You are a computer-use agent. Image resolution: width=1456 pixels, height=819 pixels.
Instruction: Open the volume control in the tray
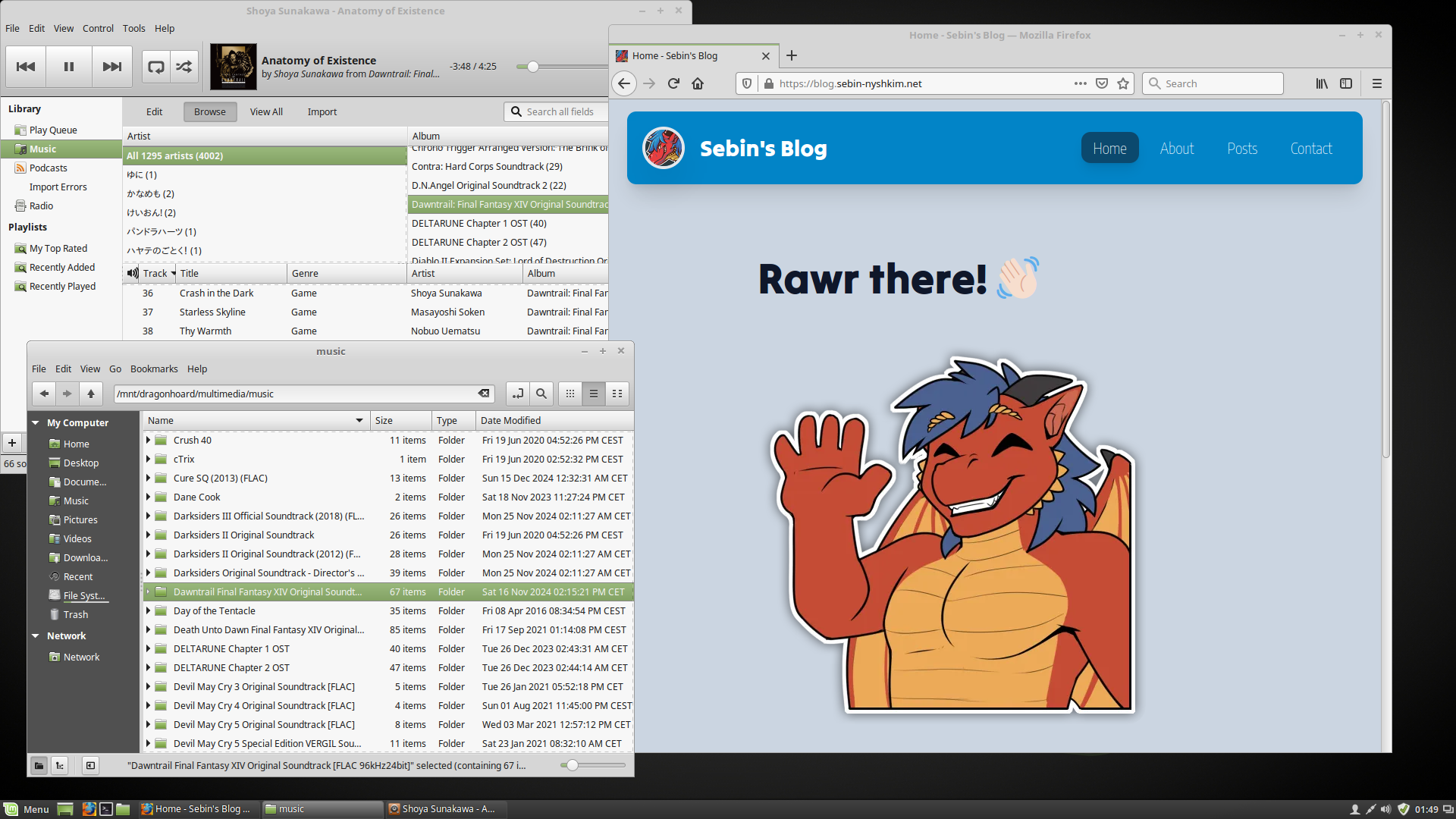tap(1386, 809)
